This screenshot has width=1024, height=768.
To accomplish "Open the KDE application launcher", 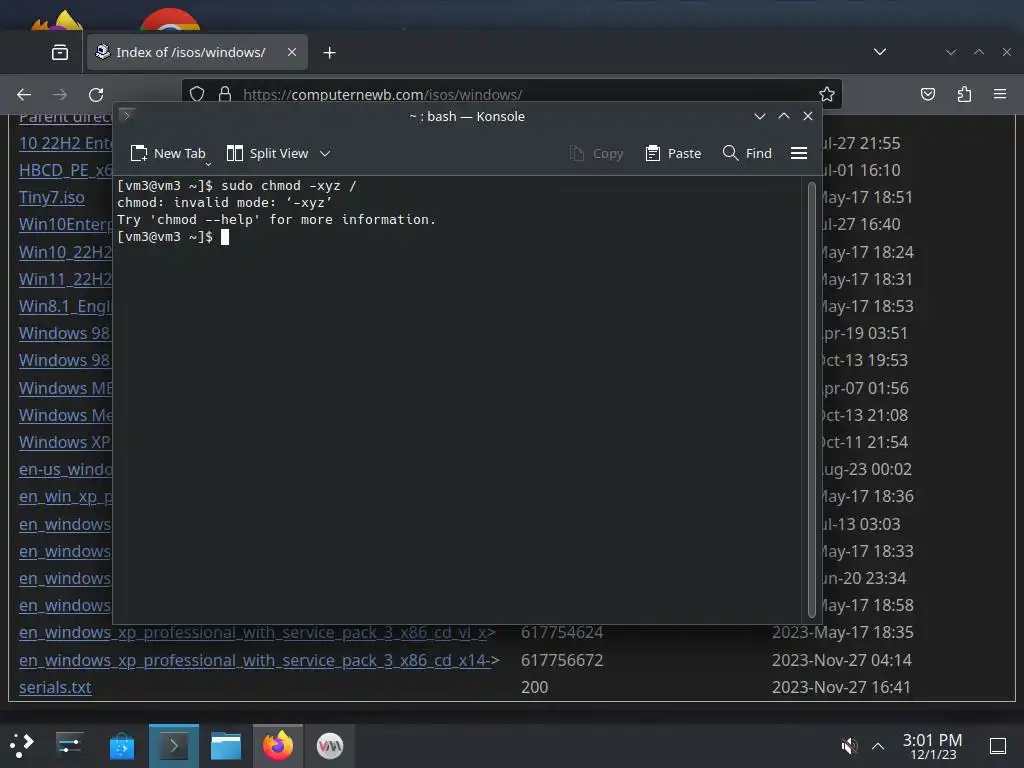I will tap(22, 745).
